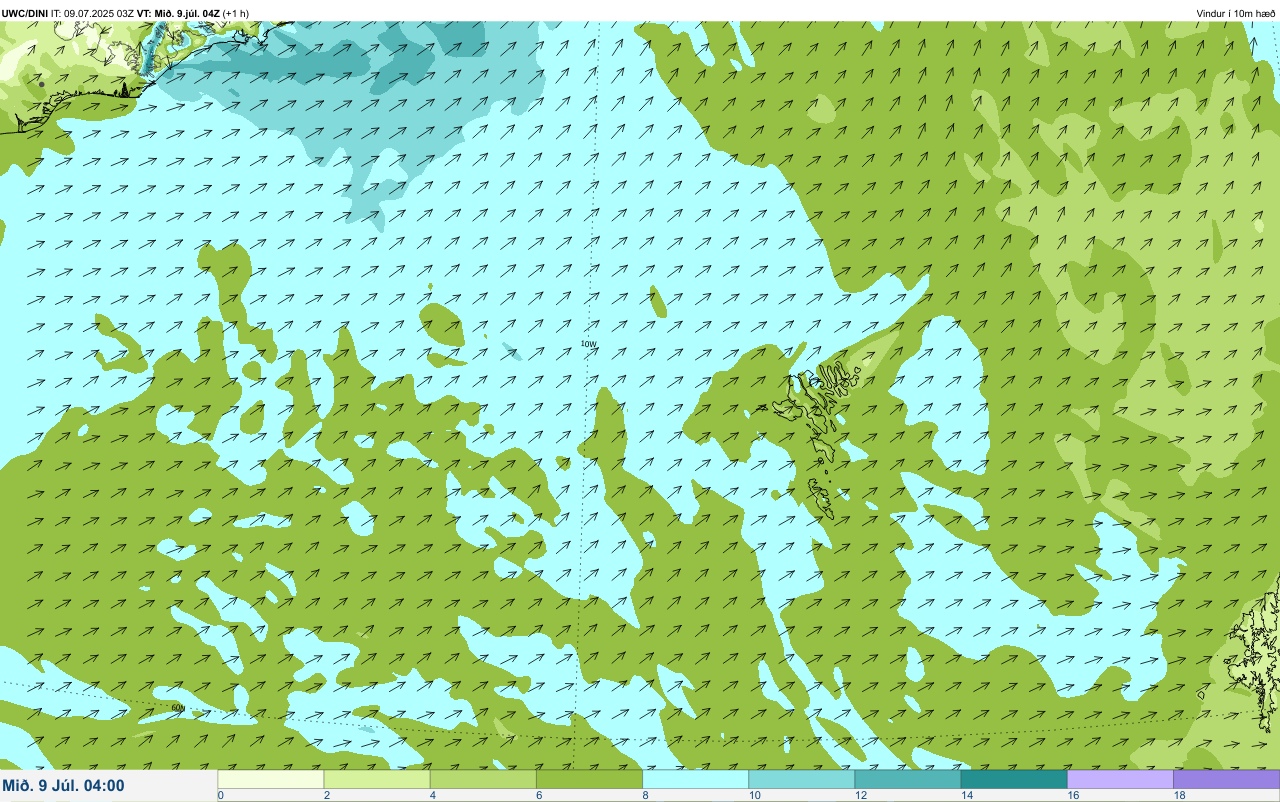Click the legend scale value '6'
Screen dimensions: 1280x802
tap(538, 796)
